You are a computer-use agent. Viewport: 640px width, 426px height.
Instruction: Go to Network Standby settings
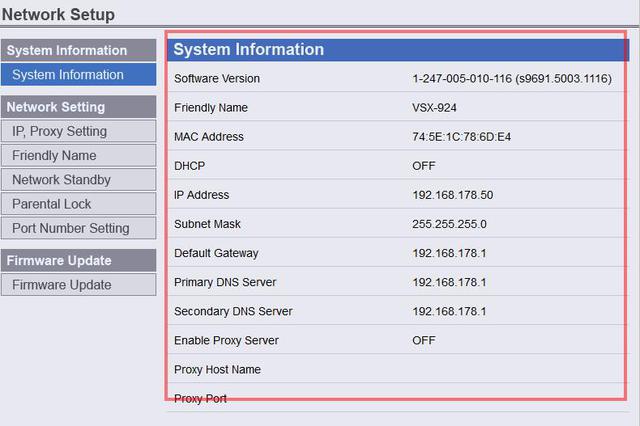[x=79, y=180]
